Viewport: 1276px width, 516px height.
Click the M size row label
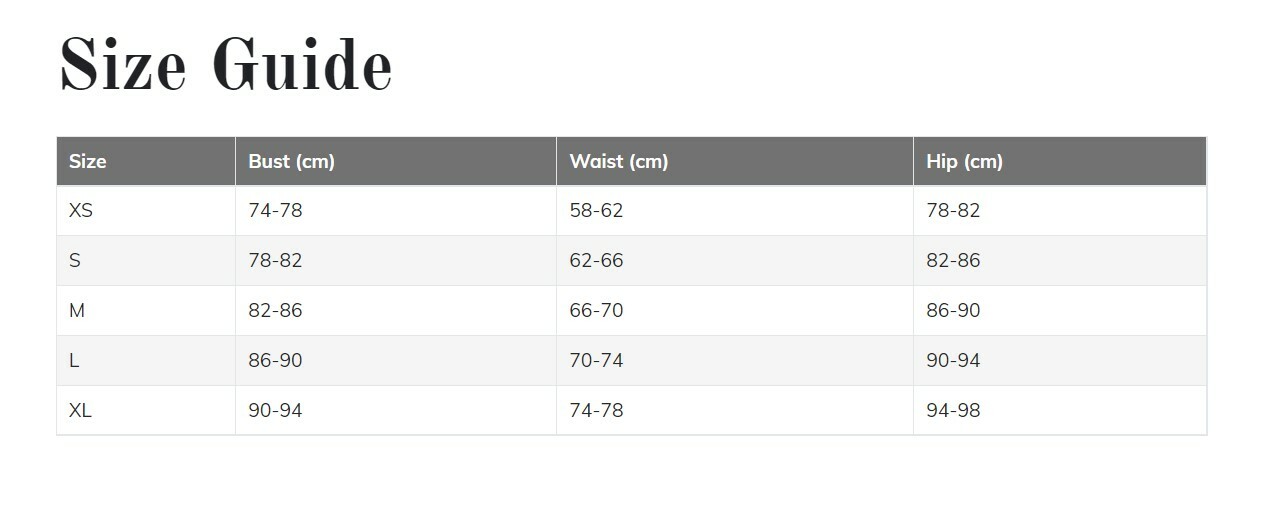77,311
